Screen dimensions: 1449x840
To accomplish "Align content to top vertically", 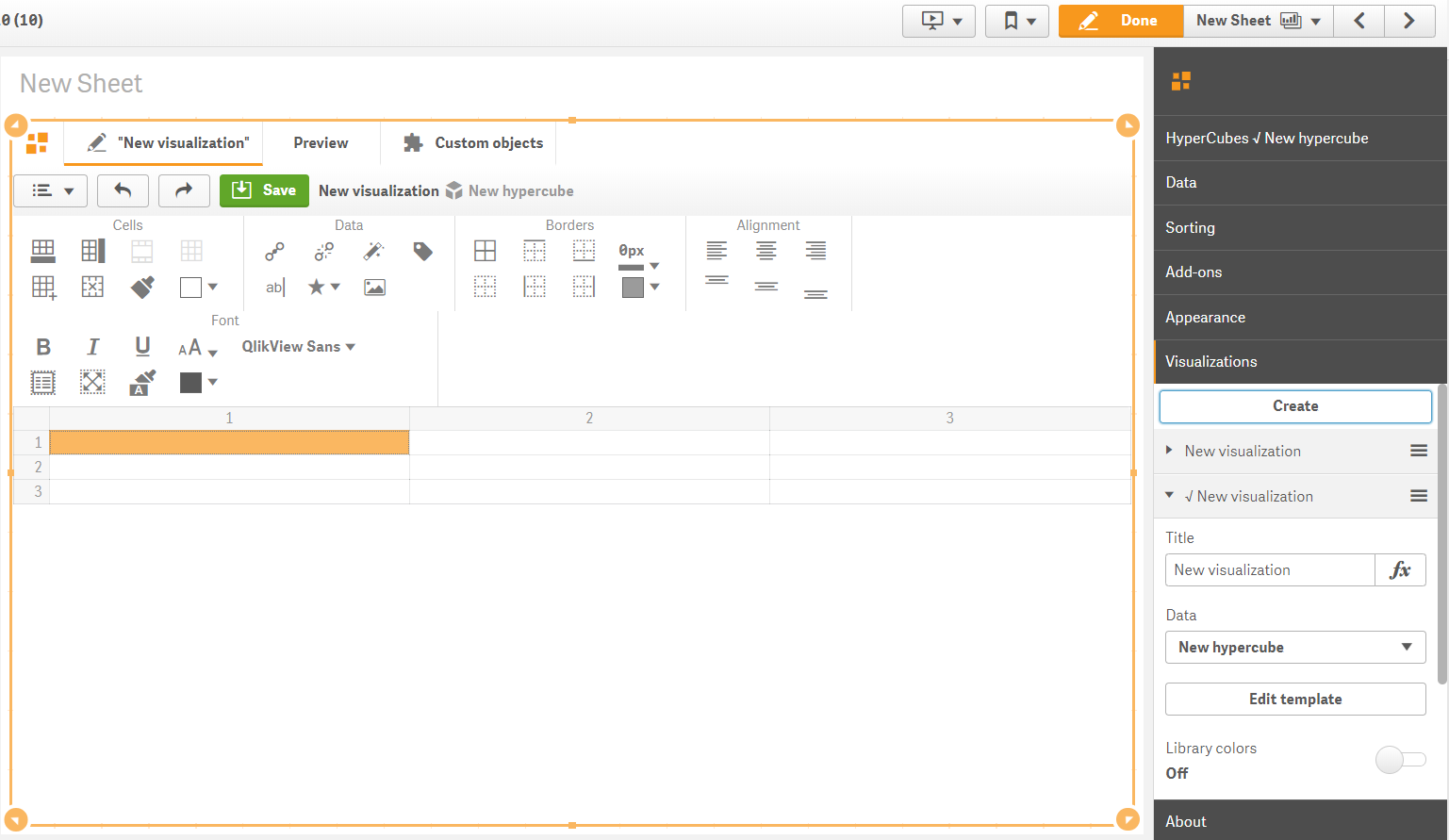I will pos(716,280).
